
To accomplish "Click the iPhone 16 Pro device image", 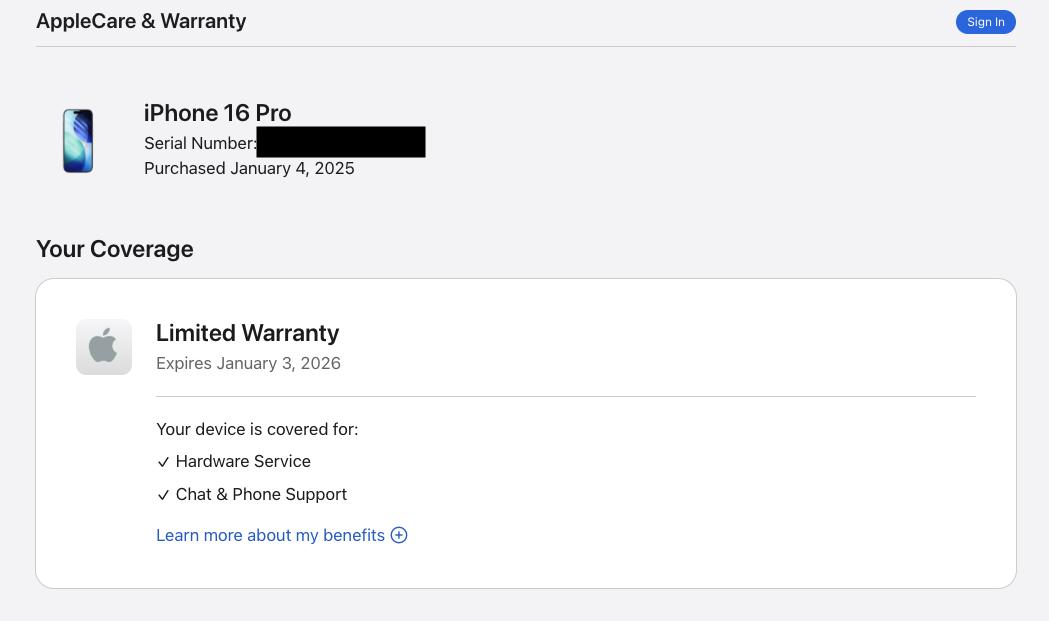I will (x=78, y=141).
